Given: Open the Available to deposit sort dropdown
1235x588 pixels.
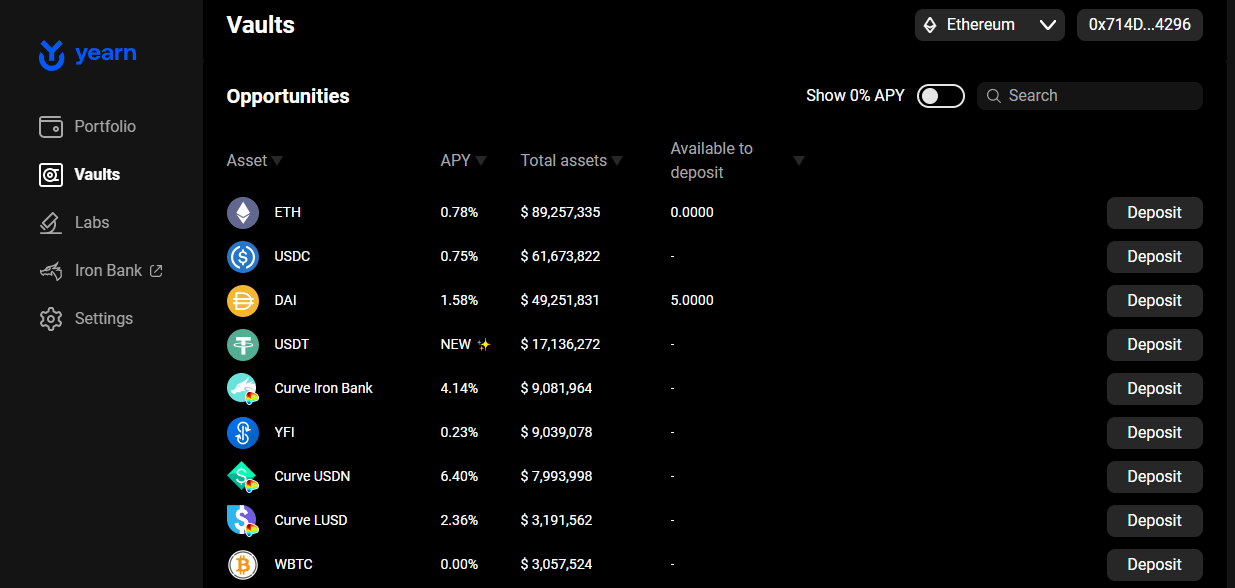Looking at the screenshot, I should (x=798, y=160).
